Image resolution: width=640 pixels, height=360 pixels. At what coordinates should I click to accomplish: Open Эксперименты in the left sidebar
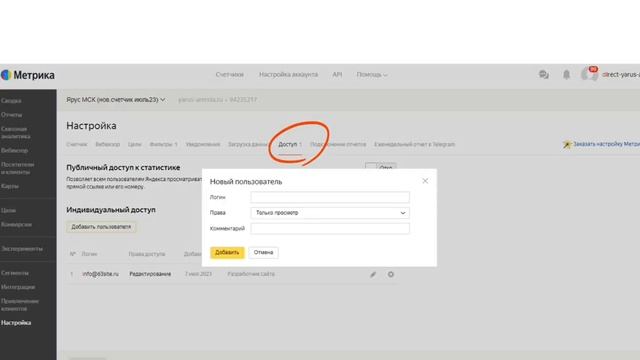click(x=22, y=249)
